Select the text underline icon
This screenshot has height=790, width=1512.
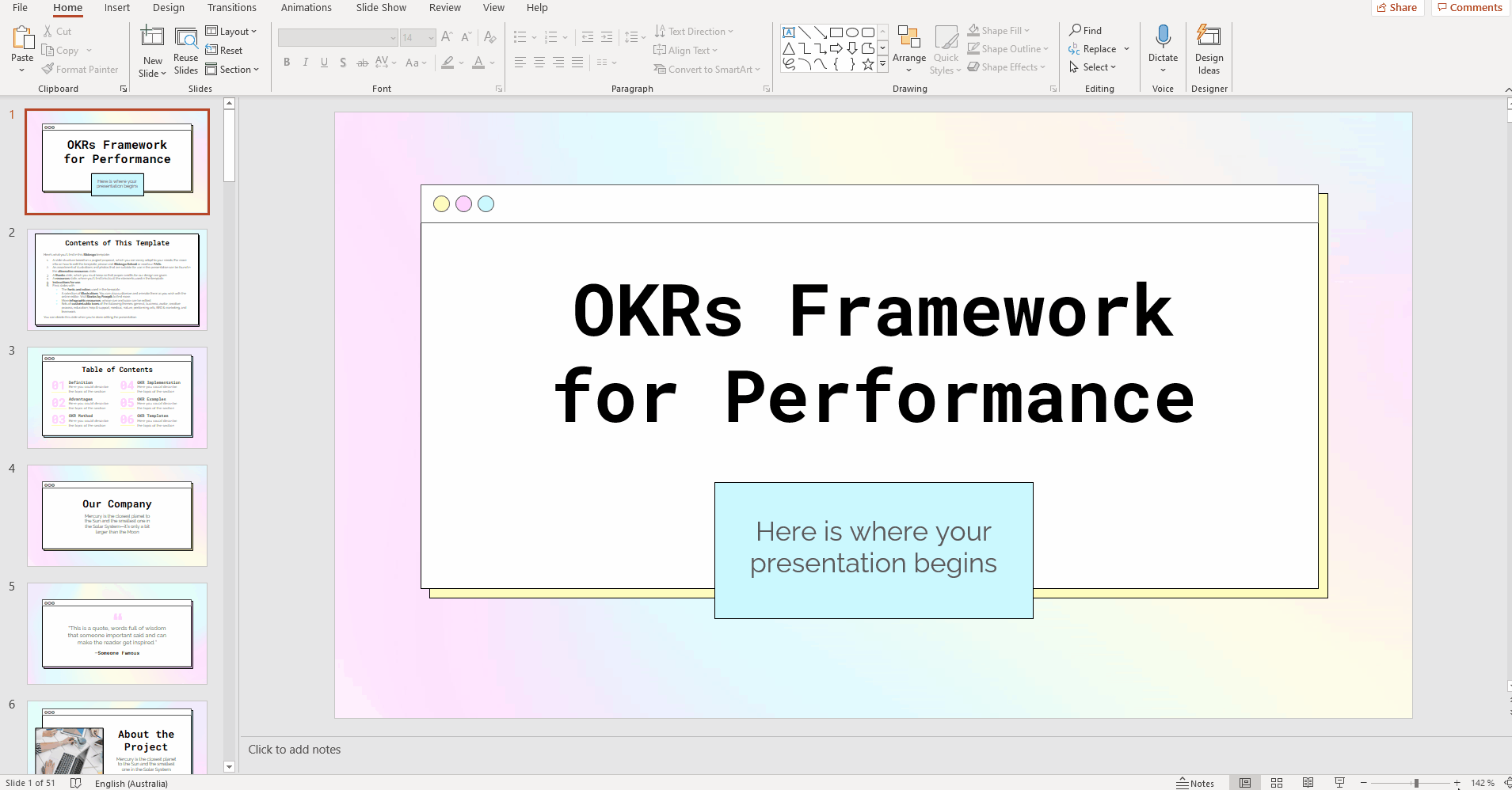coord(324,62)
